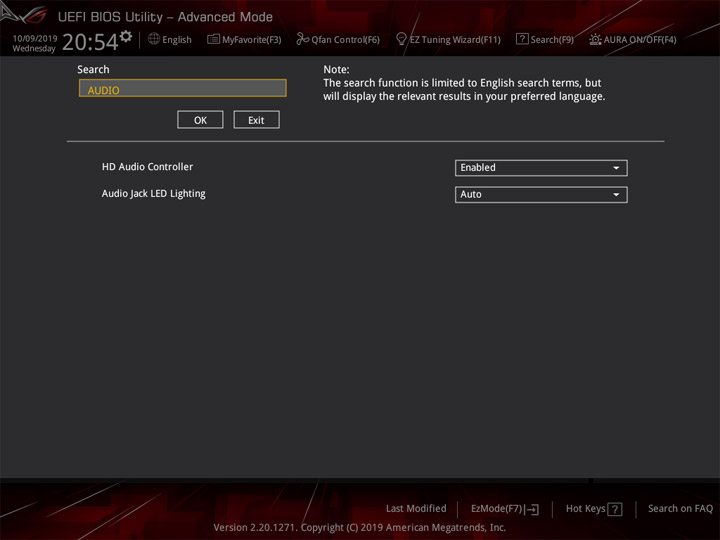Click the MyFavorite list icon
720x540 pixels.
pyautogui.click(x=213, y=39)
